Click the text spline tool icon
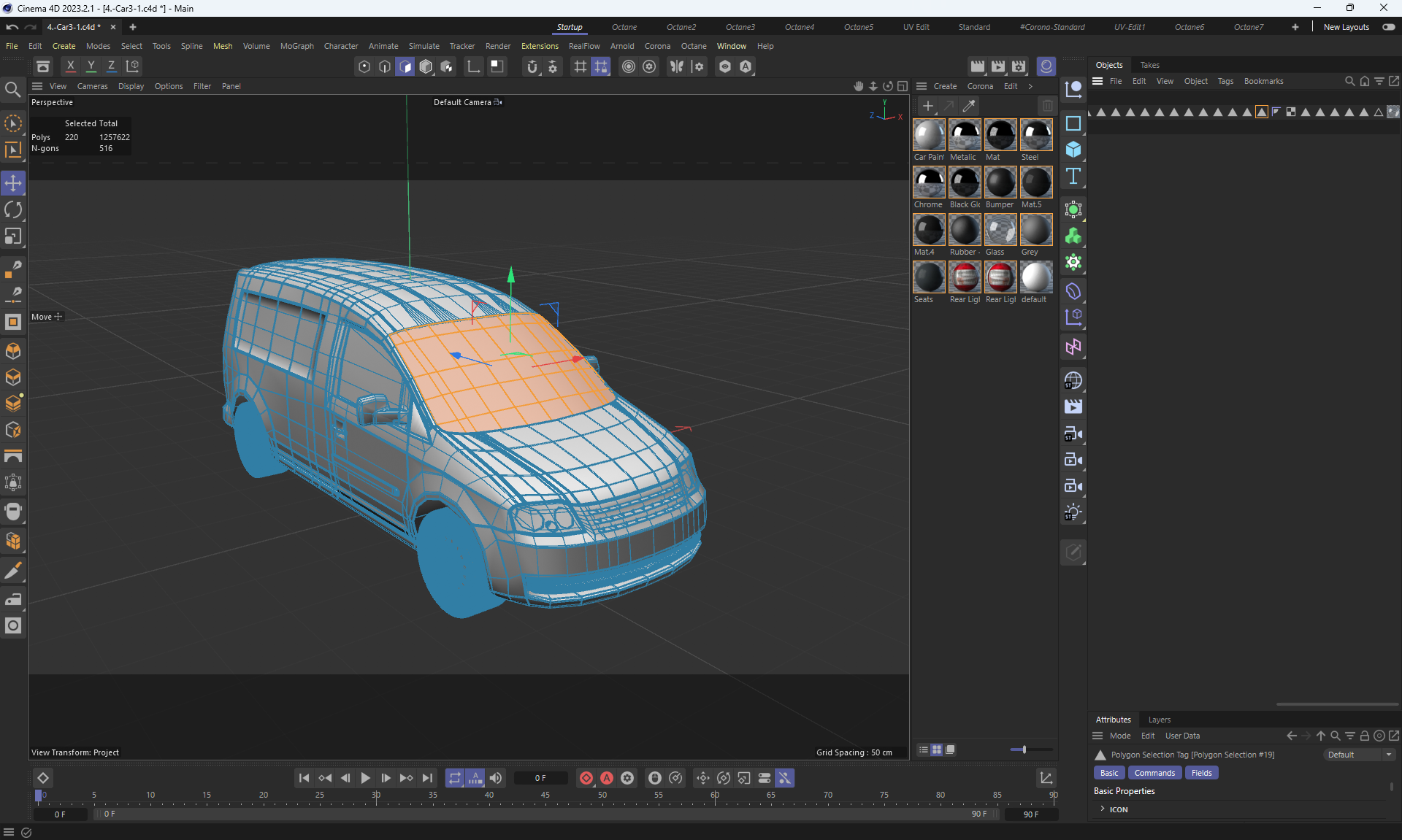 coord(1073,176)
